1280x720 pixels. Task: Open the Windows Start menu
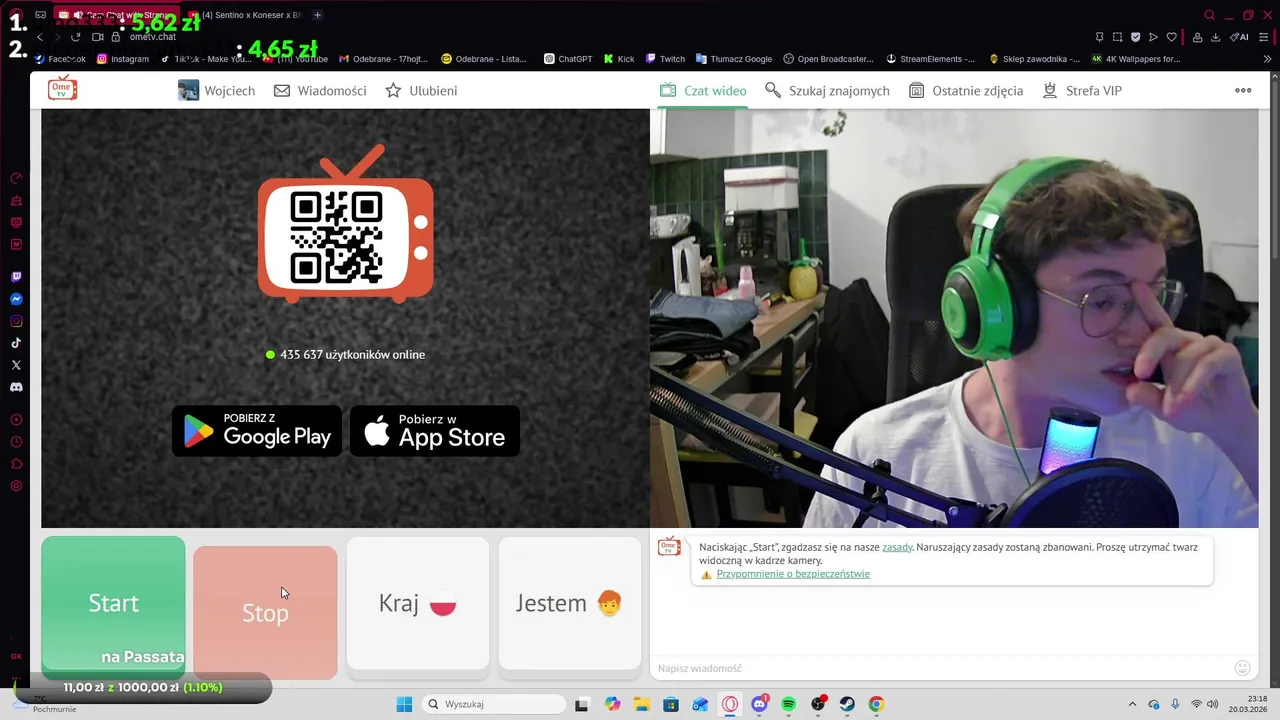[404, 704]
